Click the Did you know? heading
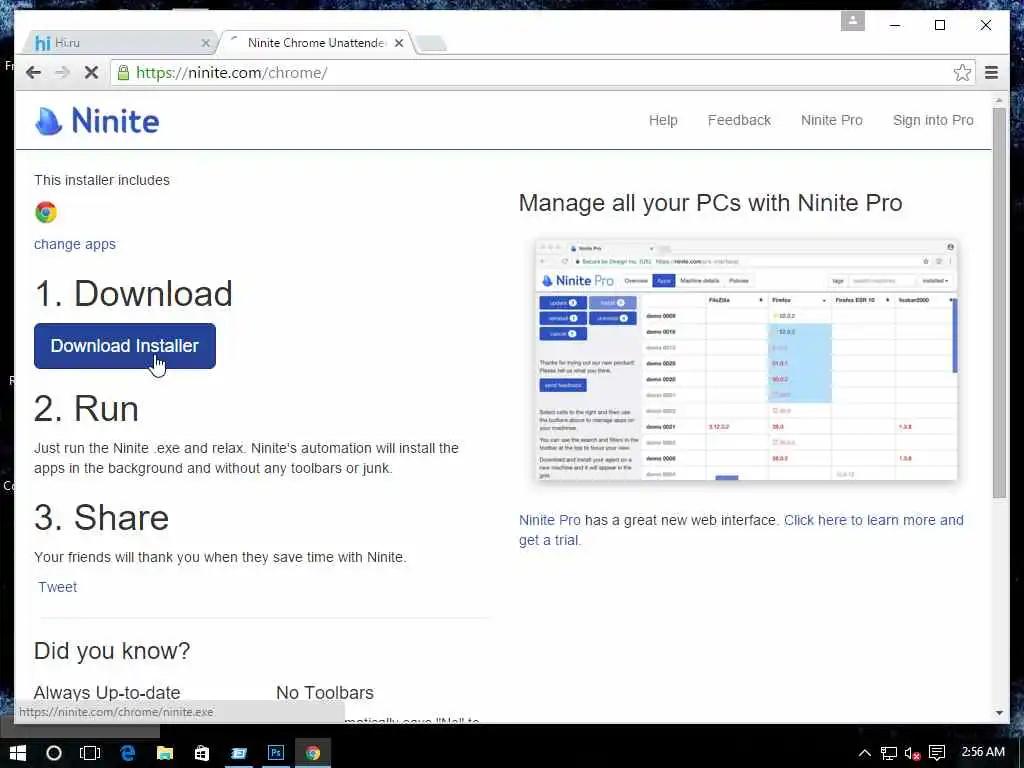Screen dimensions: 1024x768 coord(112,650)
